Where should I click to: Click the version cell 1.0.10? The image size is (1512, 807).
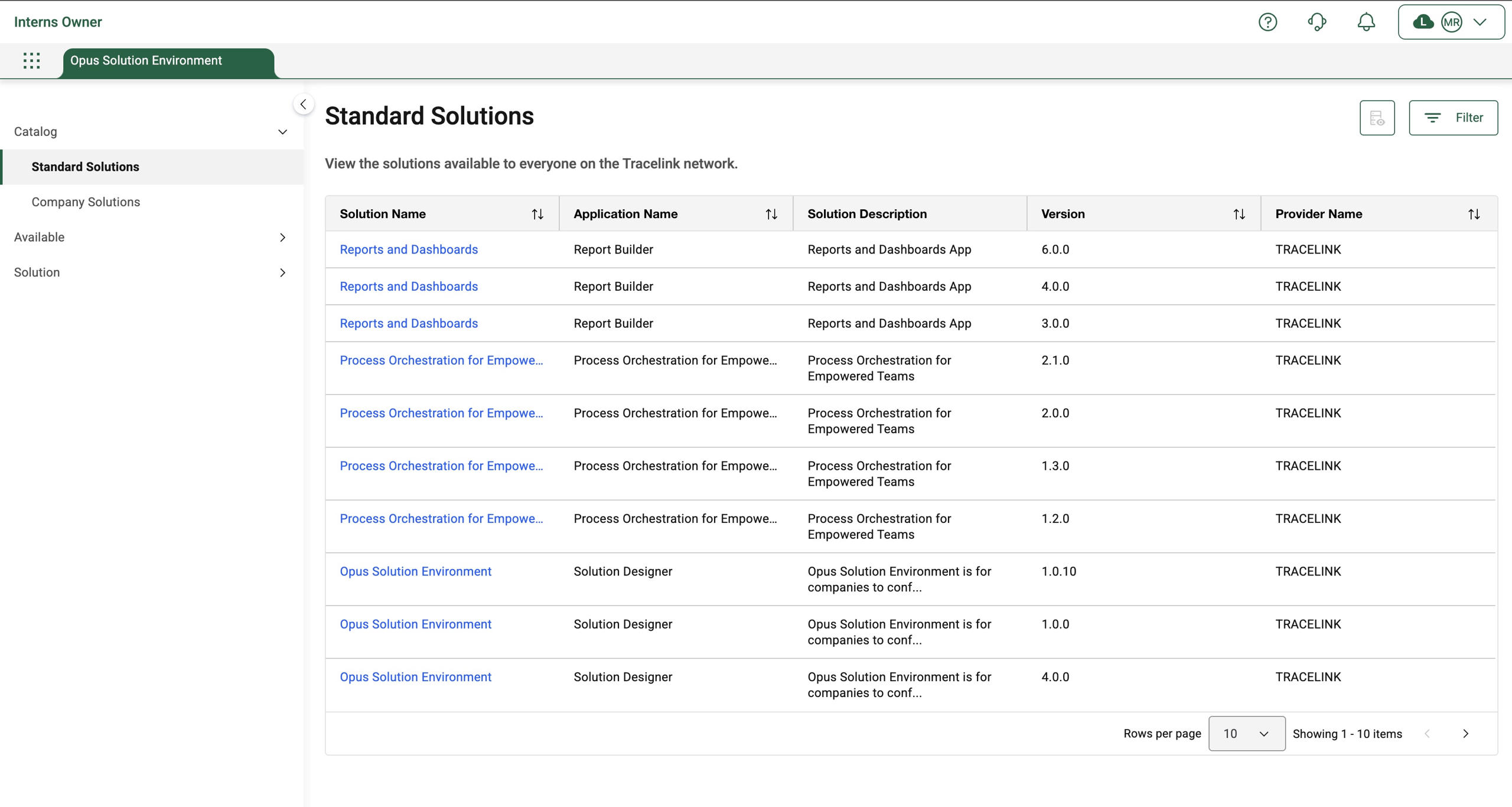click(1058, 572)
